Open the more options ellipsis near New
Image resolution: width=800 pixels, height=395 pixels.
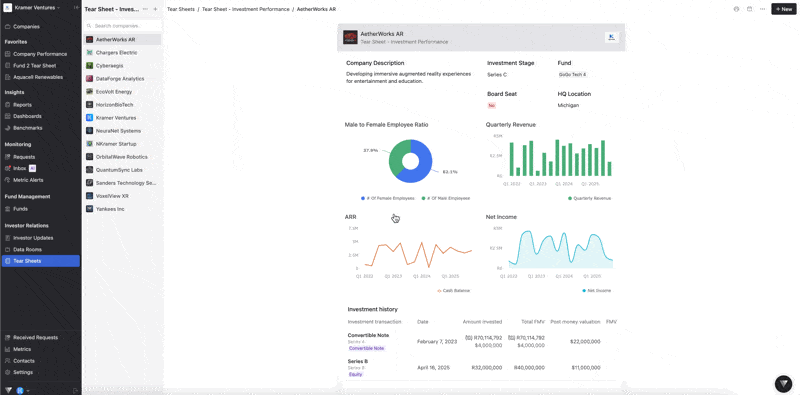coord(762,9)
